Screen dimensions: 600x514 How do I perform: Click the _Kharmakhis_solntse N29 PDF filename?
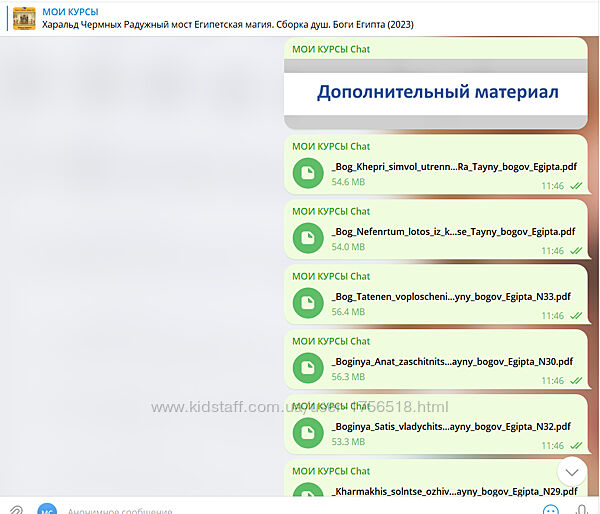pyautogui.click(x=453, y=491)
